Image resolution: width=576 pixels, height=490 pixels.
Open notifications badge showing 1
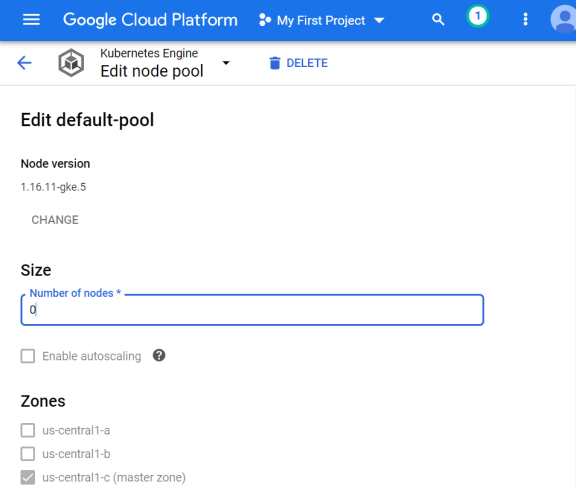(478, 16)
